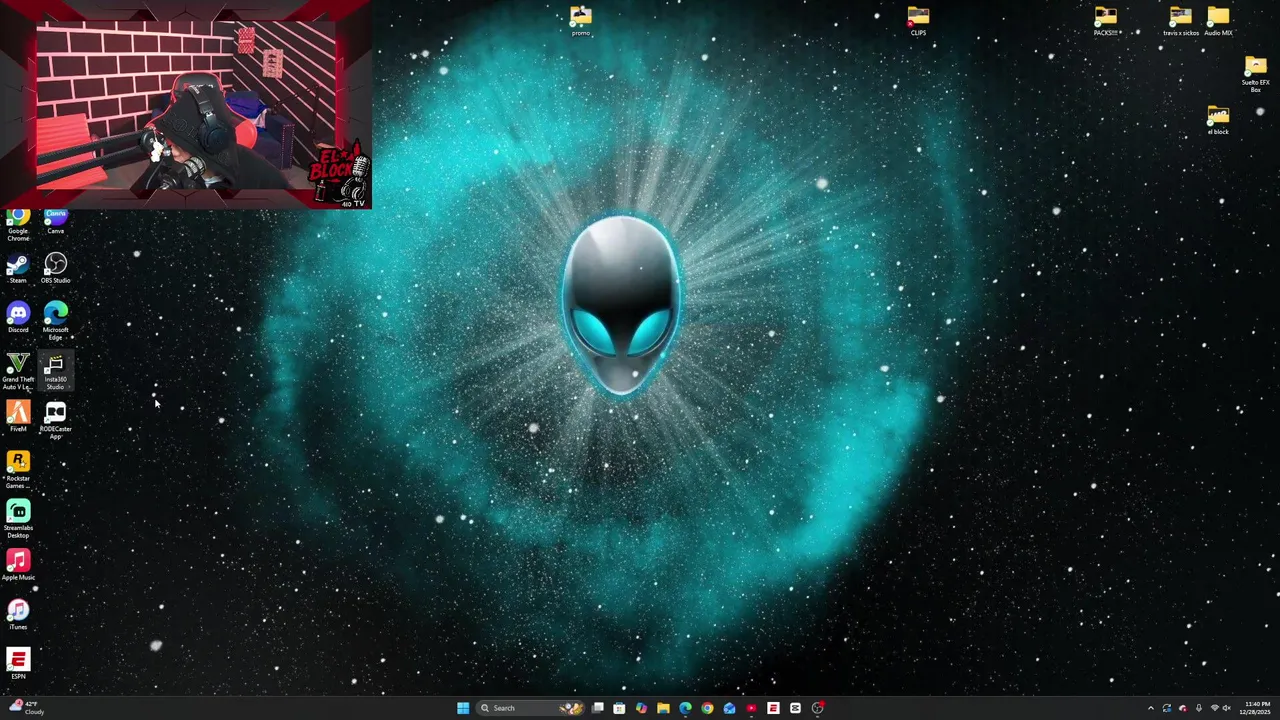This screenshot has height=720, width=1280.
Task: Click the red cloud tray icon
Action: 1182,708
